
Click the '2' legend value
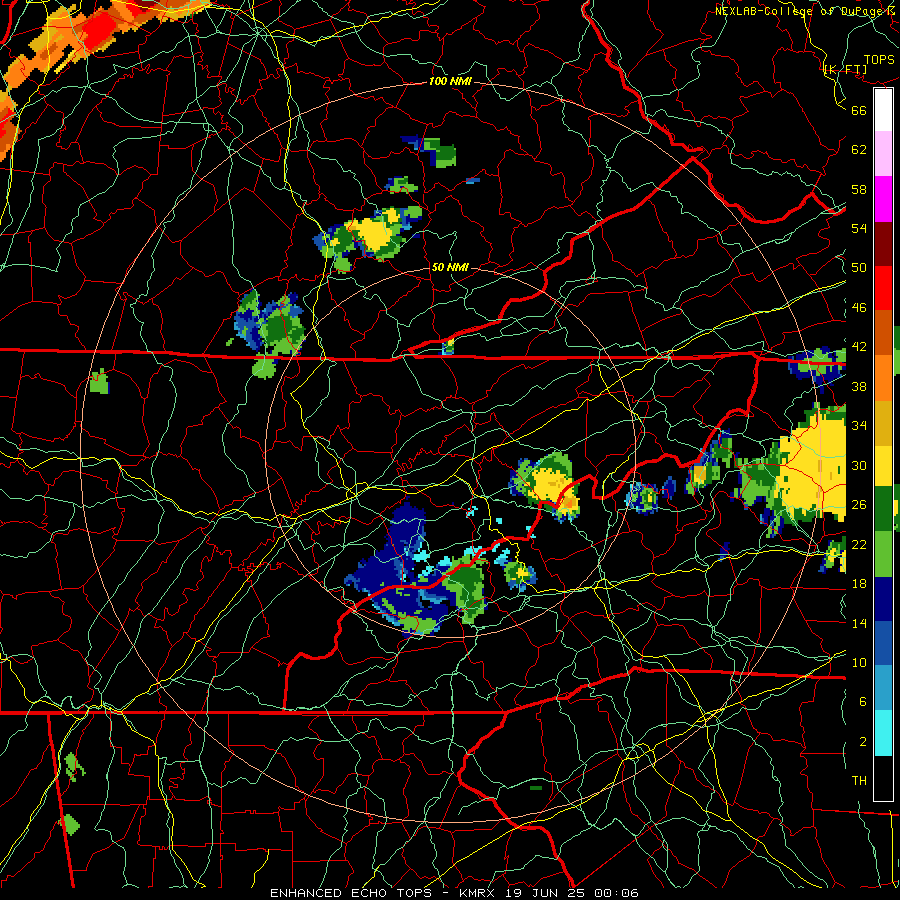pos(863,742)
